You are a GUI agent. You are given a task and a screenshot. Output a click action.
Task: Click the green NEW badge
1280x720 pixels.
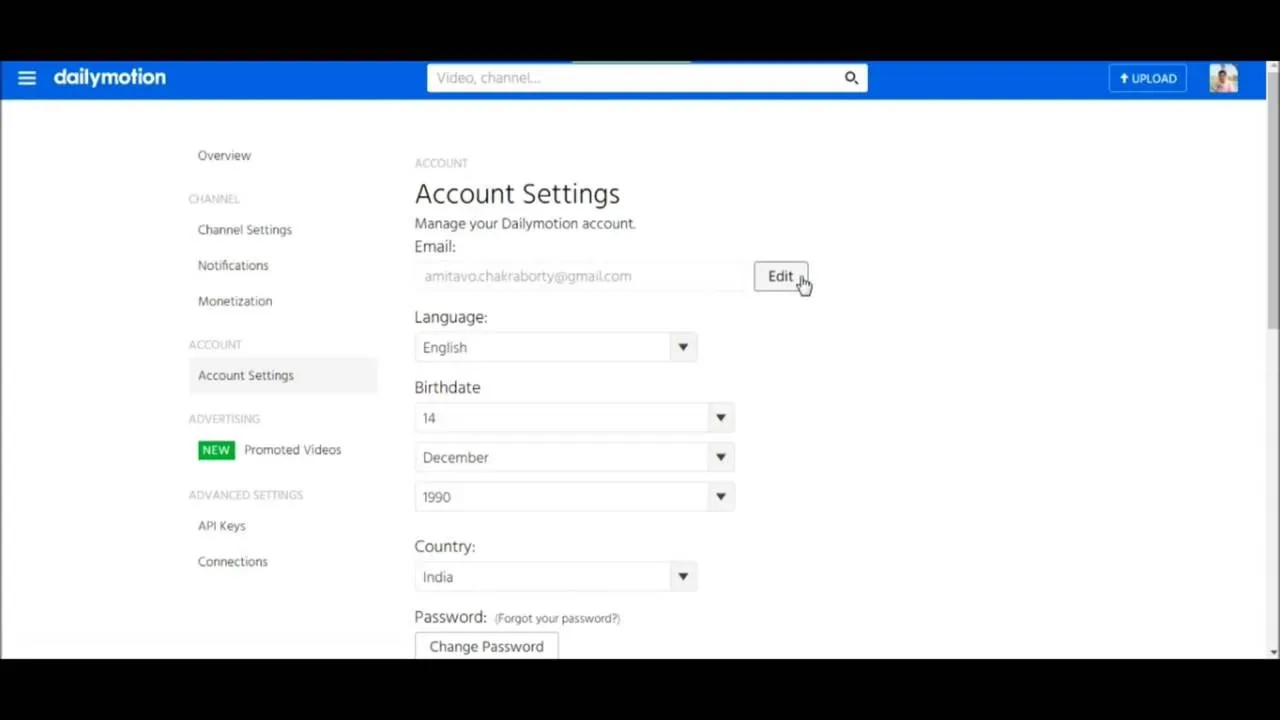(x=216, y=450)
